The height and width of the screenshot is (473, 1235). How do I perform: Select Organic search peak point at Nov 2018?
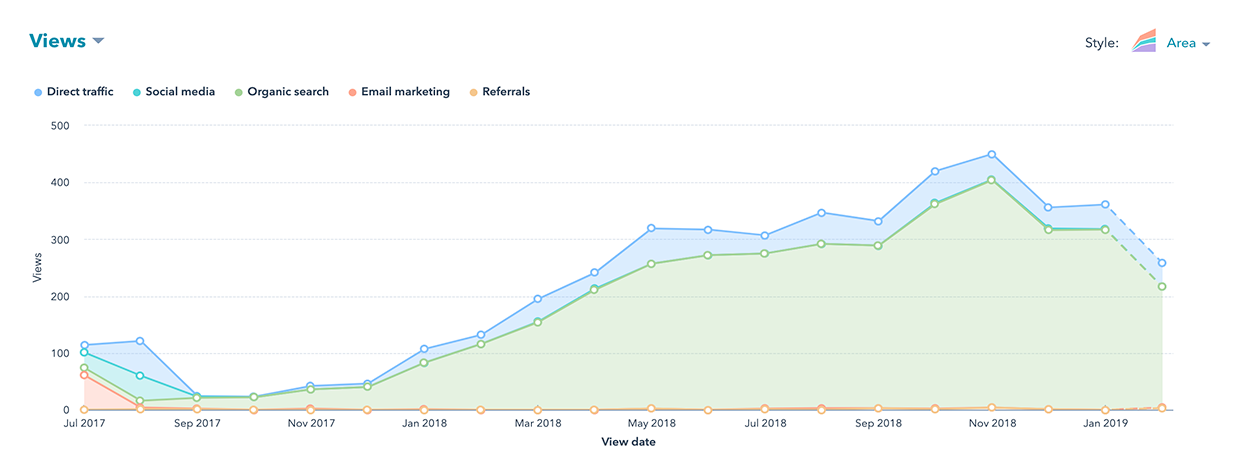pos(992,180)
